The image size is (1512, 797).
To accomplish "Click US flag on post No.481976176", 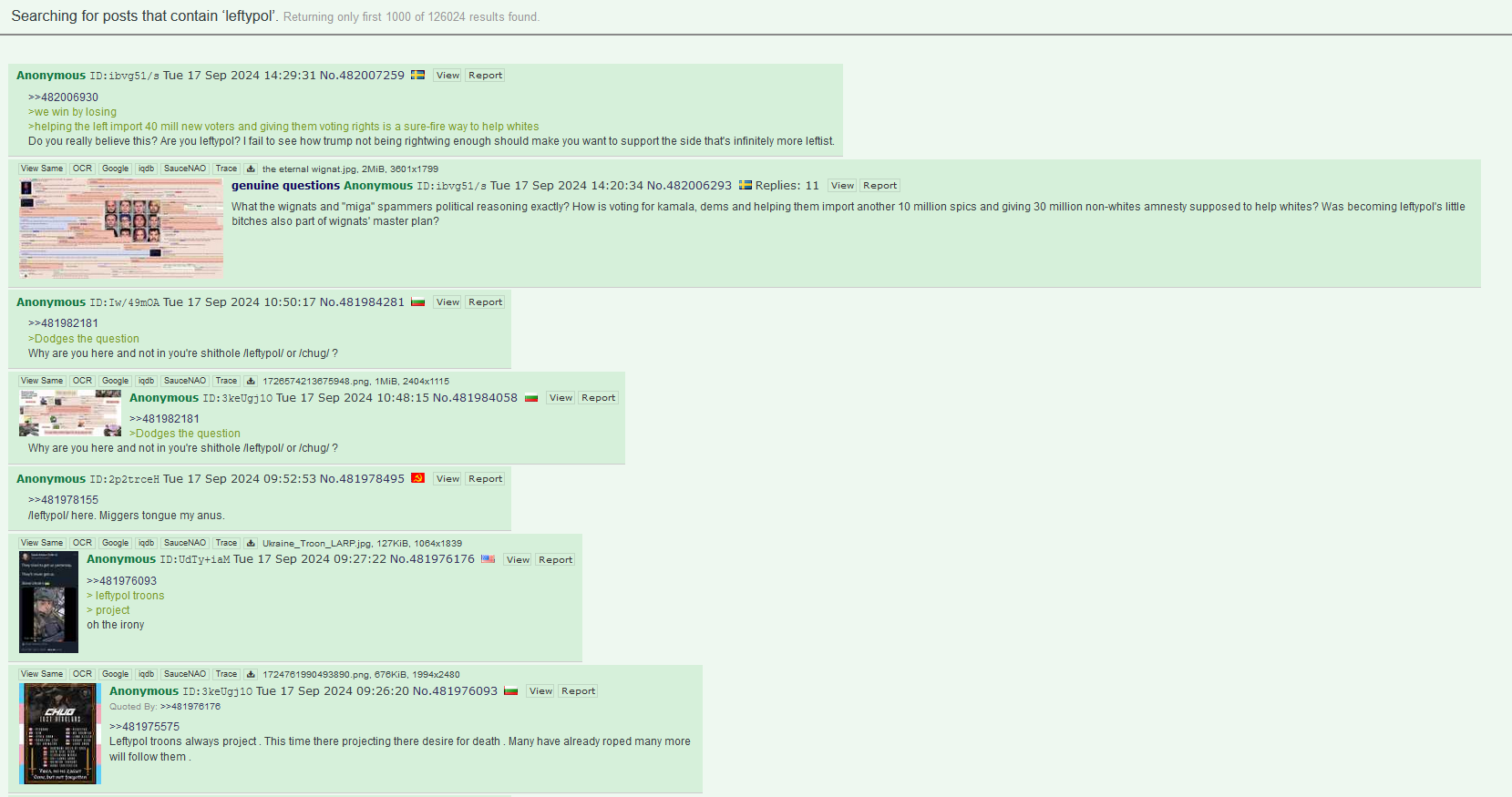I will coord(488,559).
